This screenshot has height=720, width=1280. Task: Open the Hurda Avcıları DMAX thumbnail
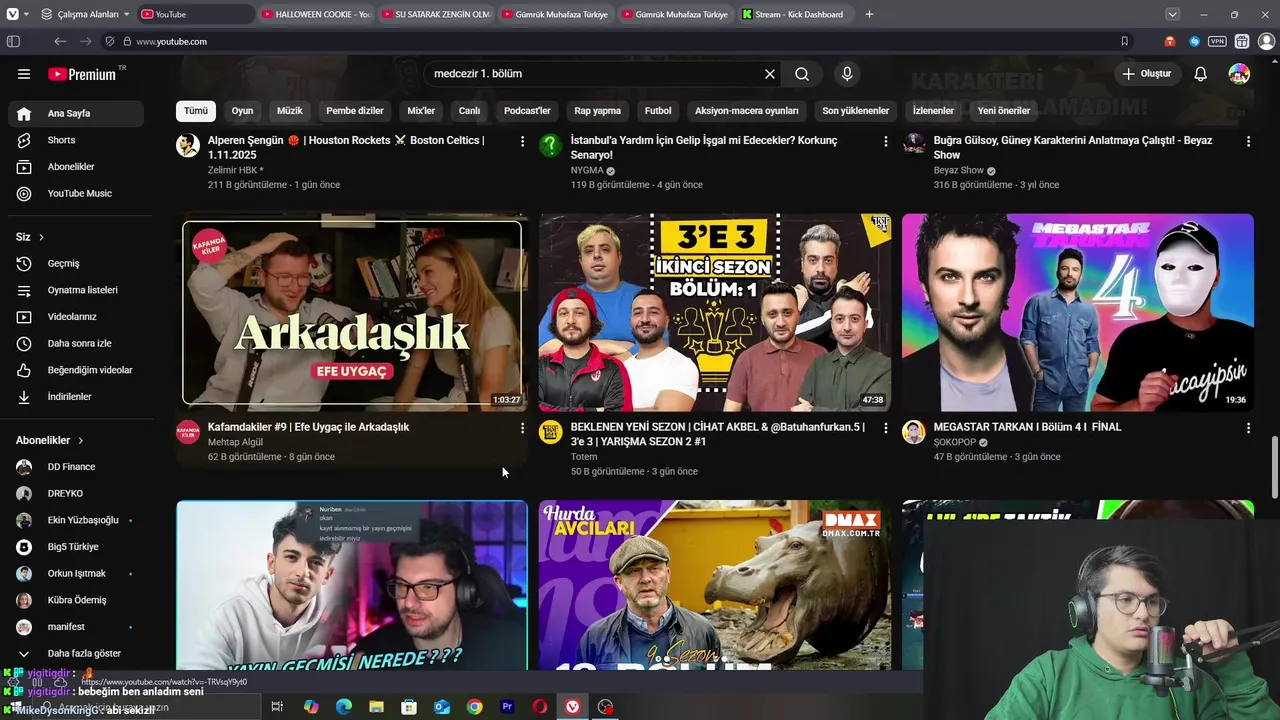pos(715,585)
